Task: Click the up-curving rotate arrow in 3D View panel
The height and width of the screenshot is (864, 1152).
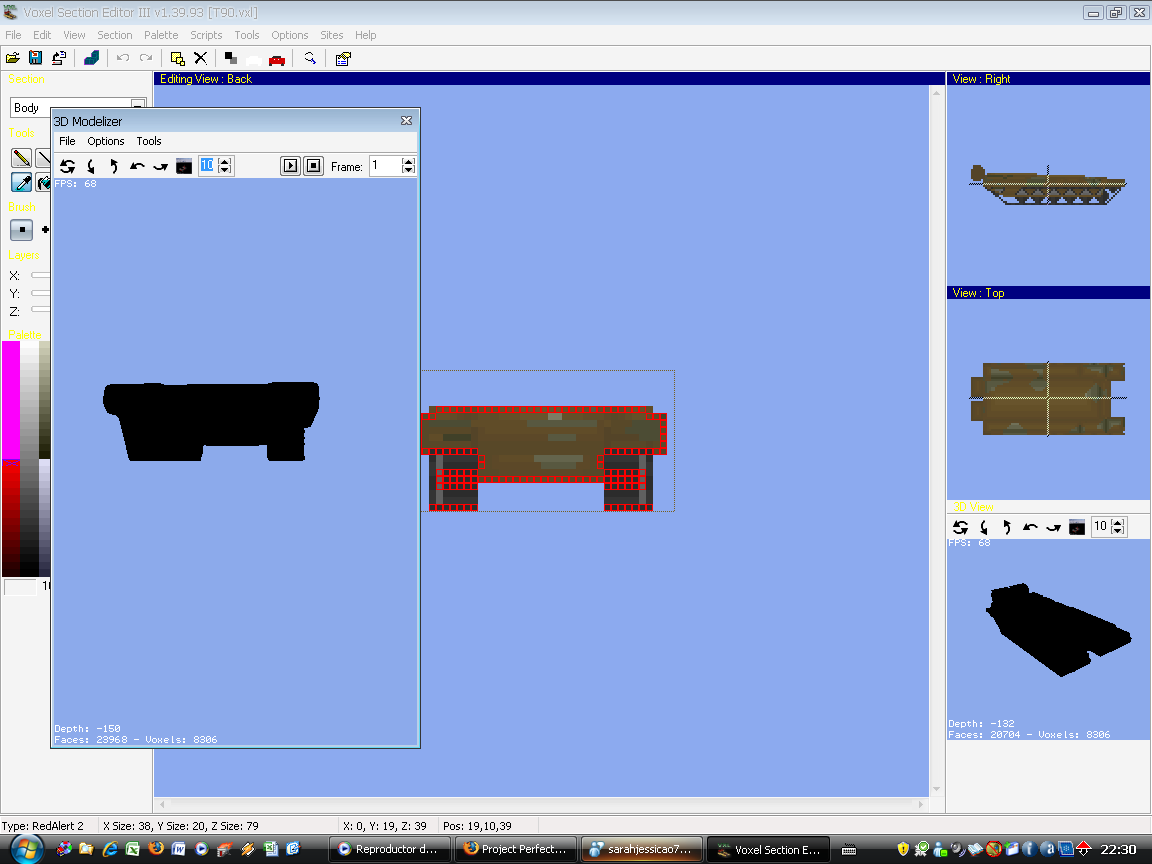Action: pos(1007,527)
